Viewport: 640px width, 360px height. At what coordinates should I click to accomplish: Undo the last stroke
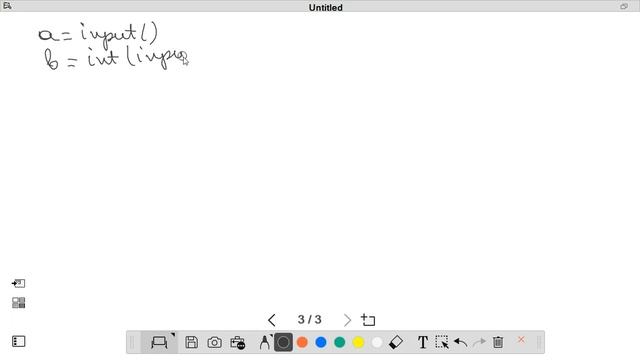pyautogui.click(x=460, y=342)
